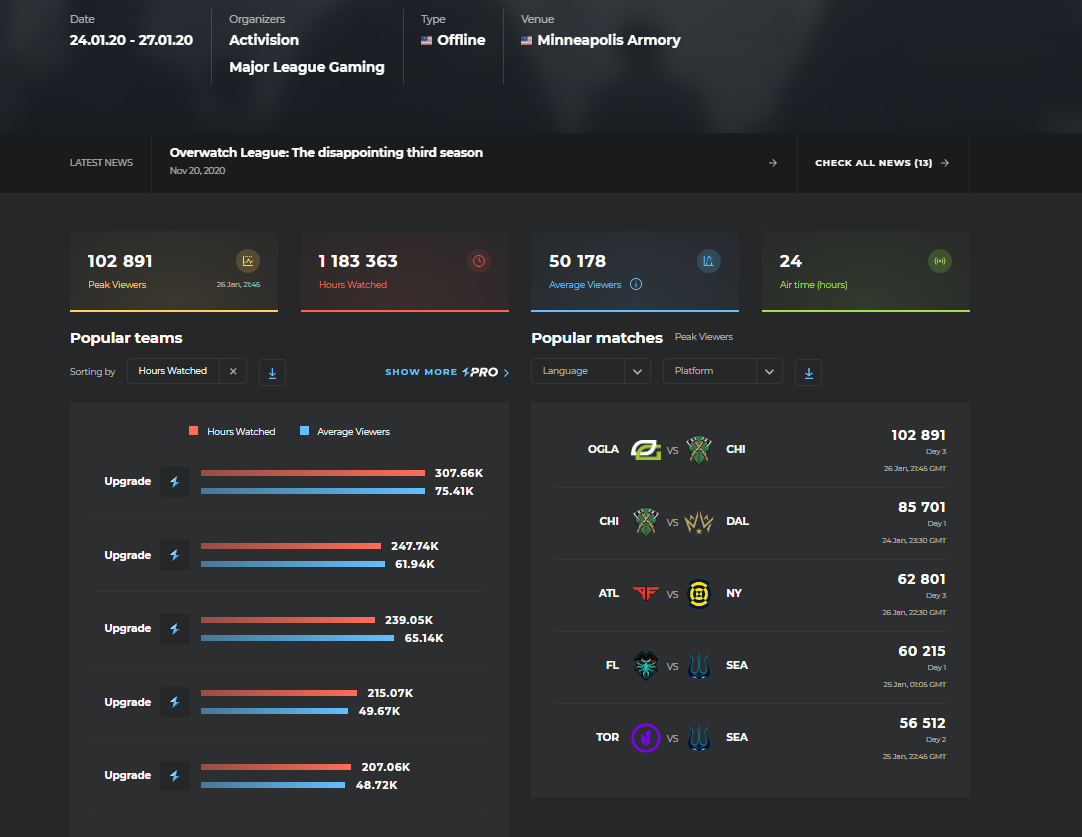Click Upgrade for the 207.06K team
Screen dimensions: 1082x837
128,776
